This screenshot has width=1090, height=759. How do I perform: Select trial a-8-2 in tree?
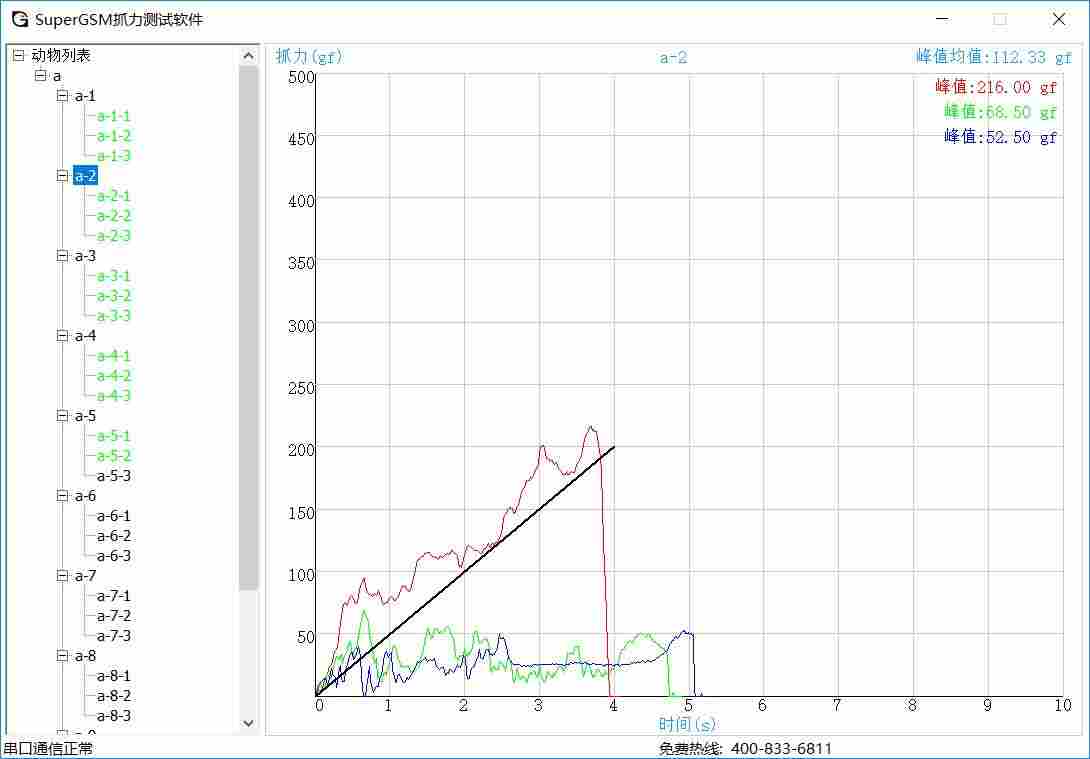tap(114, 696)
